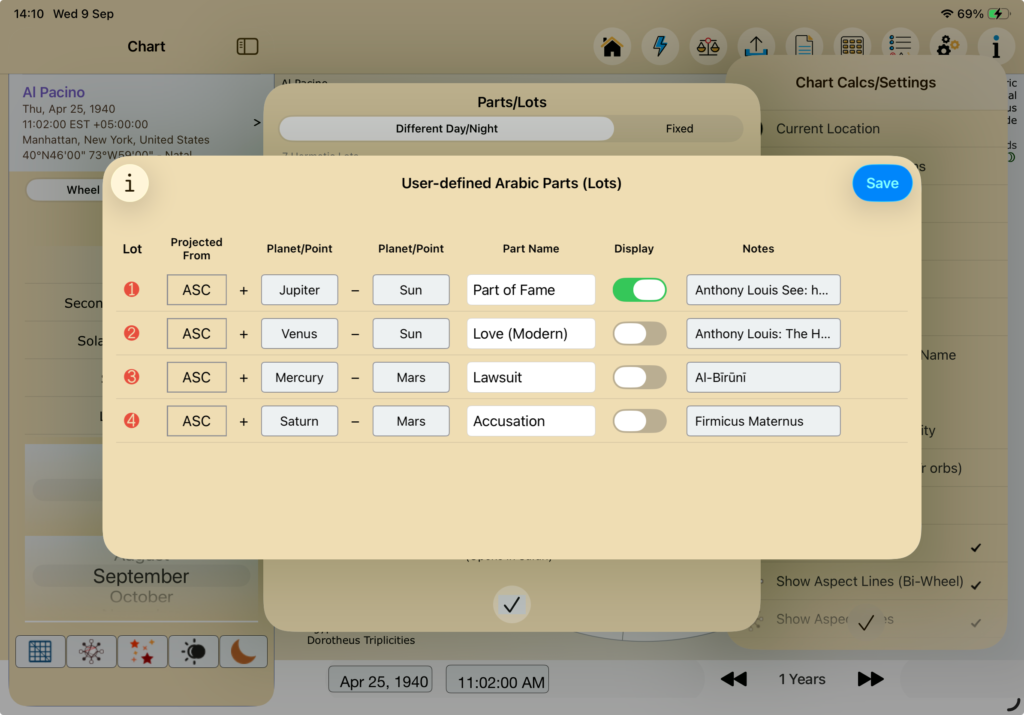The image size is (1024, 715).
Task: Open the settings gears icon
Action: click(x=948, y=46)
